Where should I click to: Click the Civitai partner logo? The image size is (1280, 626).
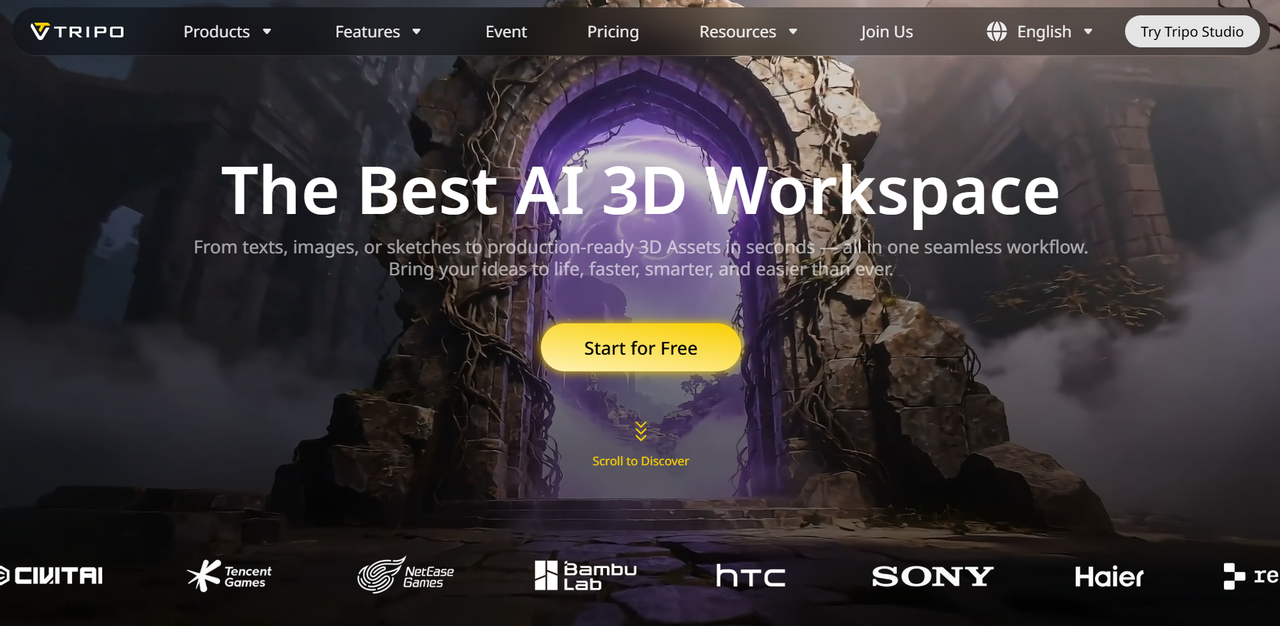pos(51,575)
